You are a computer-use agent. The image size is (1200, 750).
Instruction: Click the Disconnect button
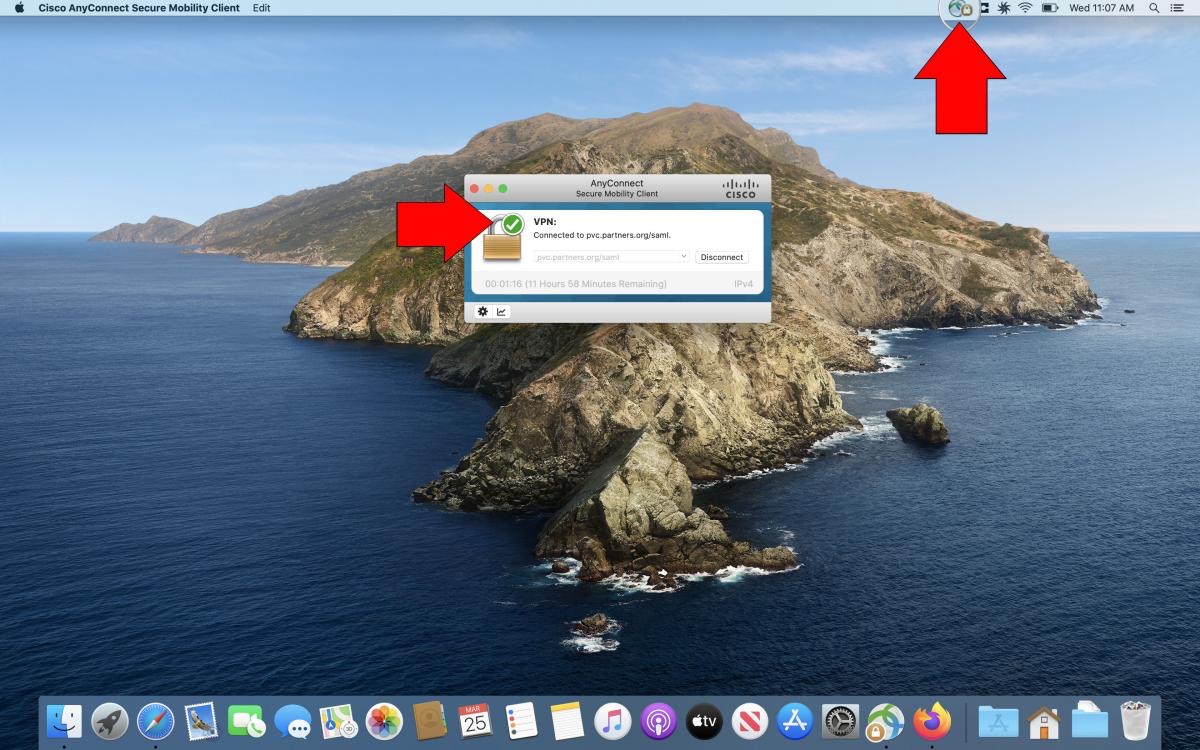pyautogui.click(x=722, y=257)
